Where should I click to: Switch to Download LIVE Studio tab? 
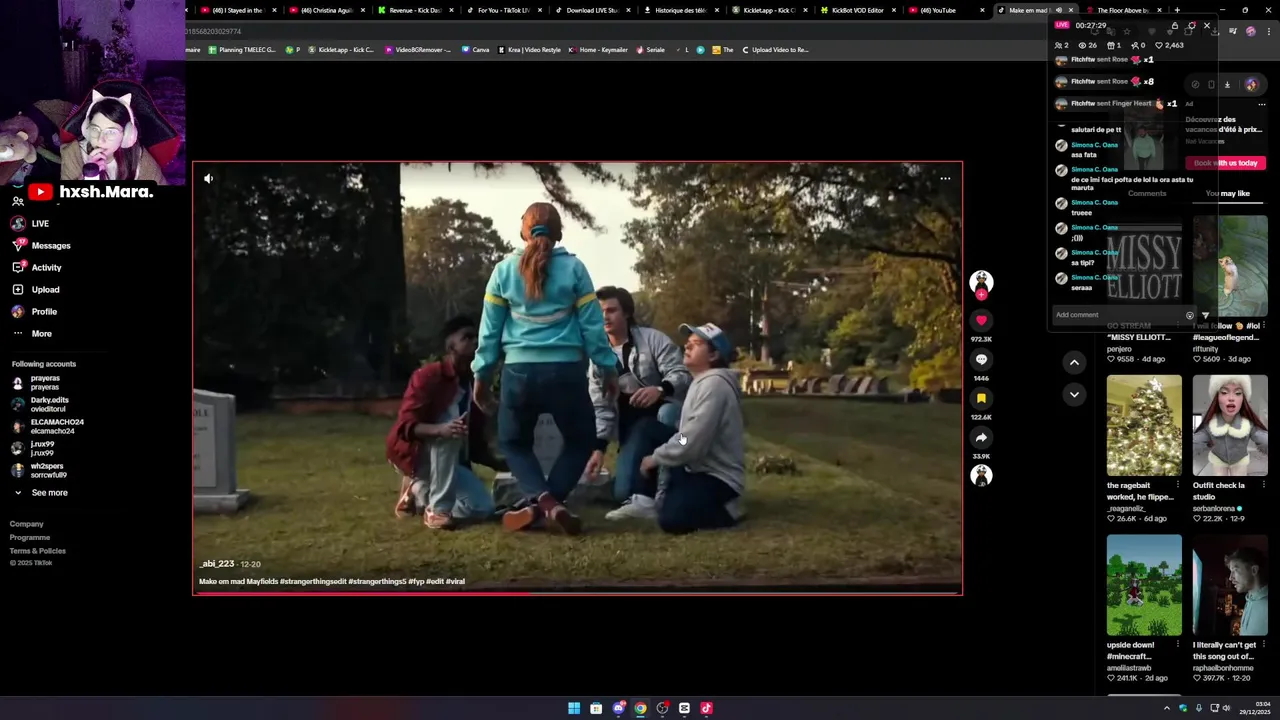pos(592,10)
